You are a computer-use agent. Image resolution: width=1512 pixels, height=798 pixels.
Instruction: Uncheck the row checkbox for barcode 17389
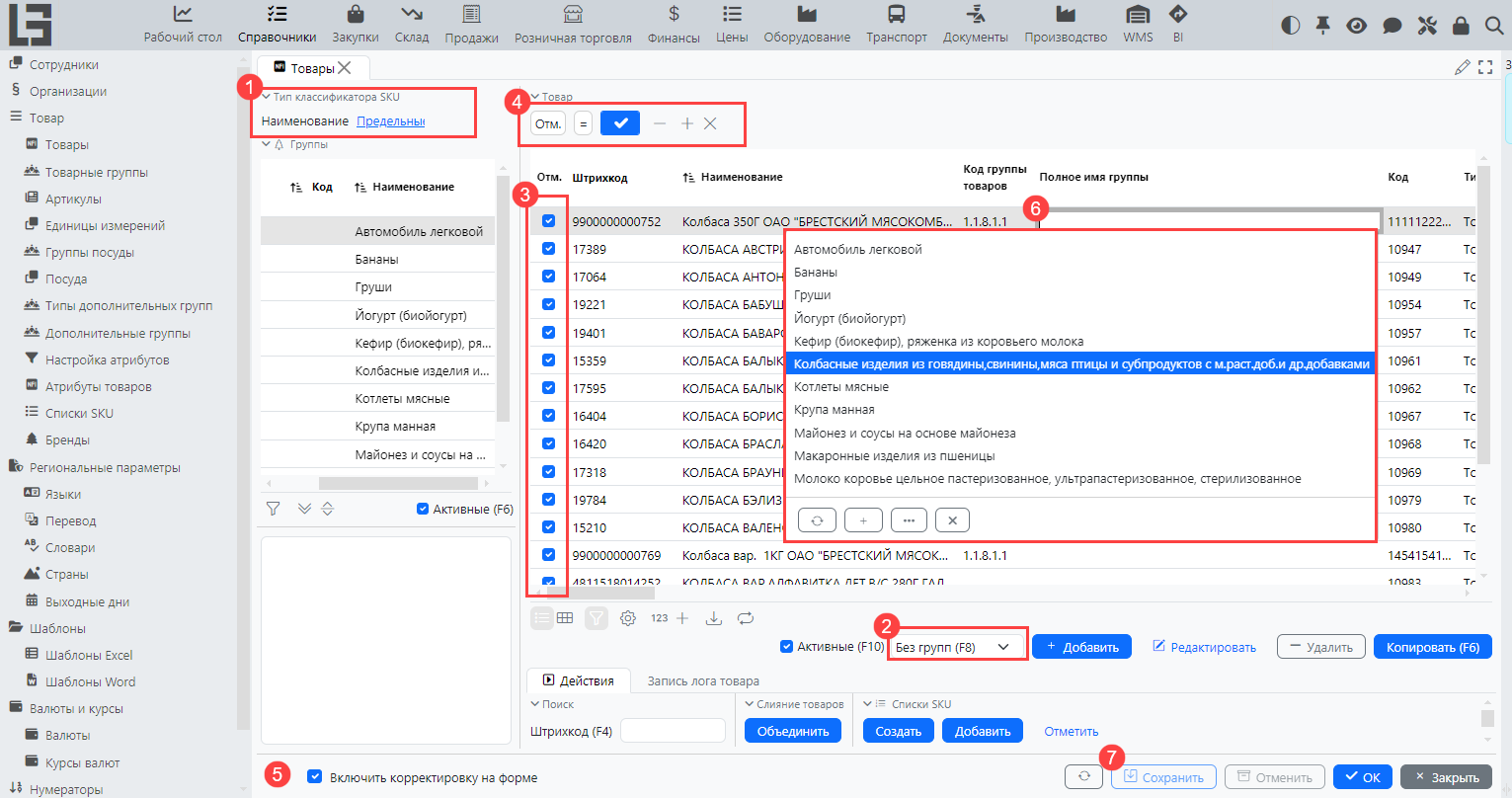click(549, 249)
